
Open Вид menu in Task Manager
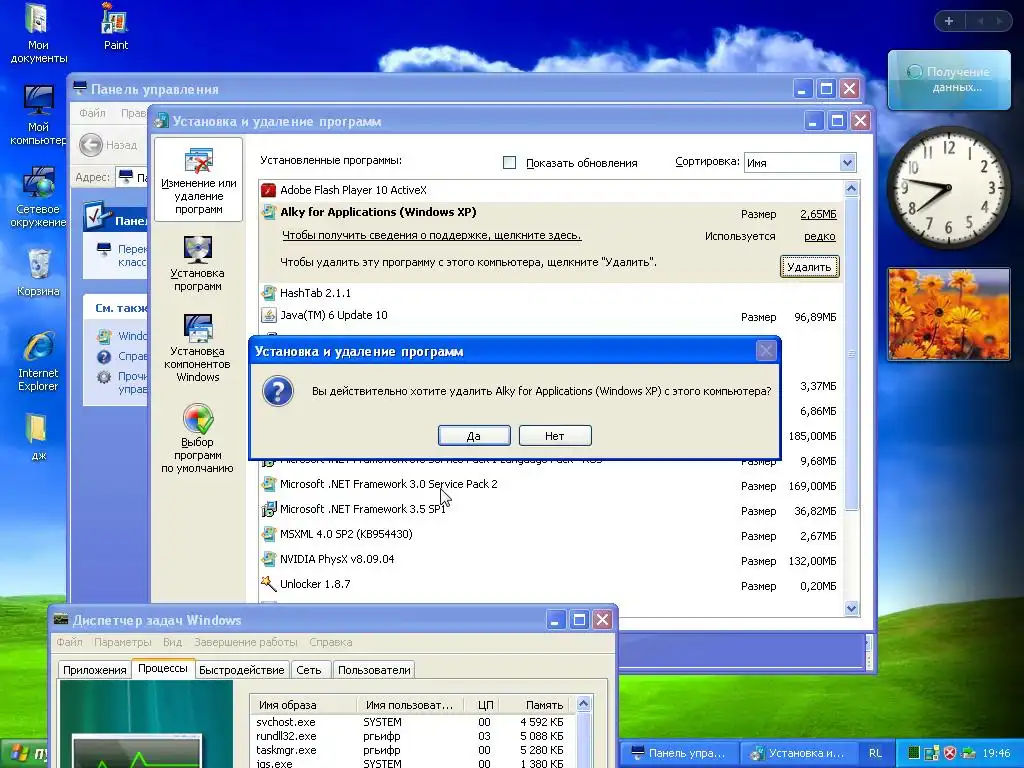point(172,642)
